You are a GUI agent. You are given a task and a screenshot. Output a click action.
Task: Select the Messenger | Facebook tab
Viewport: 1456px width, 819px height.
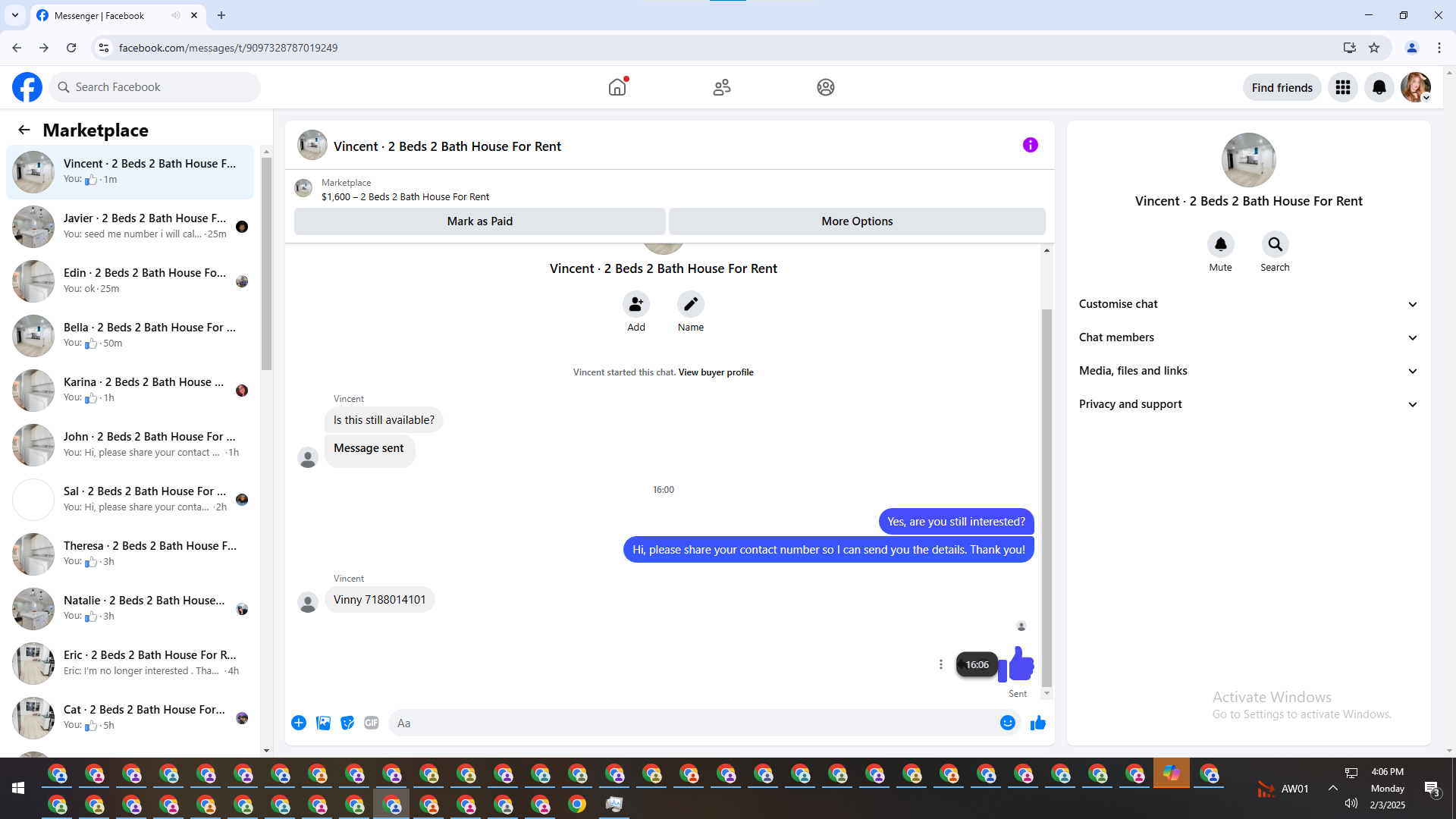pos(118,15)
